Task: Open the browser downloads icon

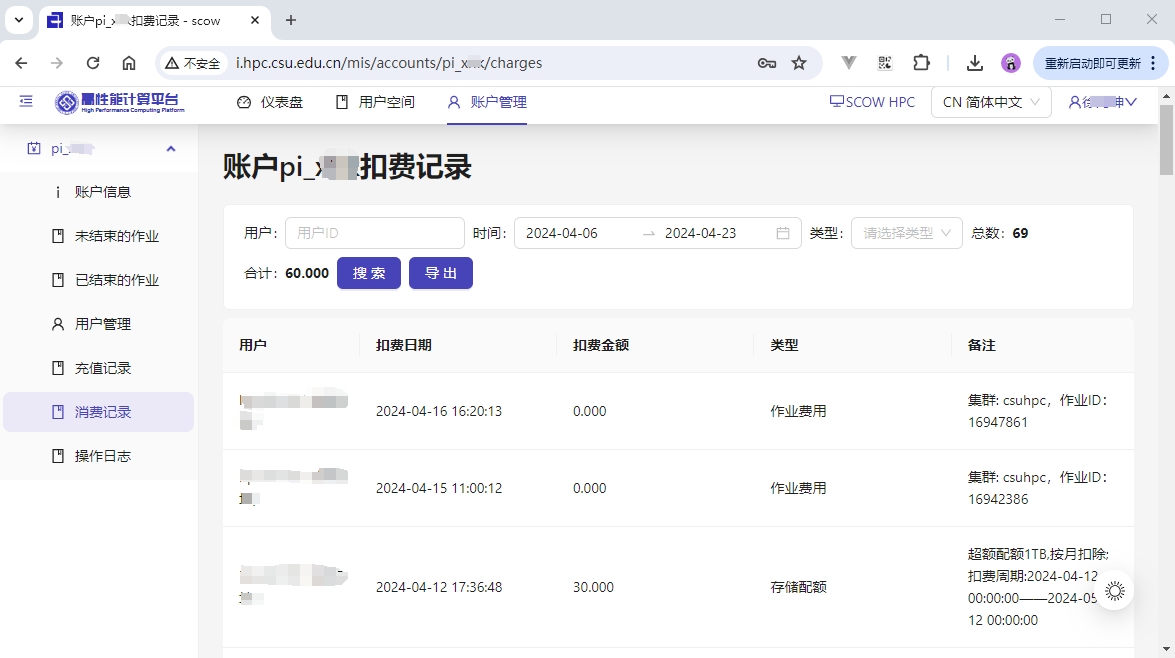Action: pos(975,63)
